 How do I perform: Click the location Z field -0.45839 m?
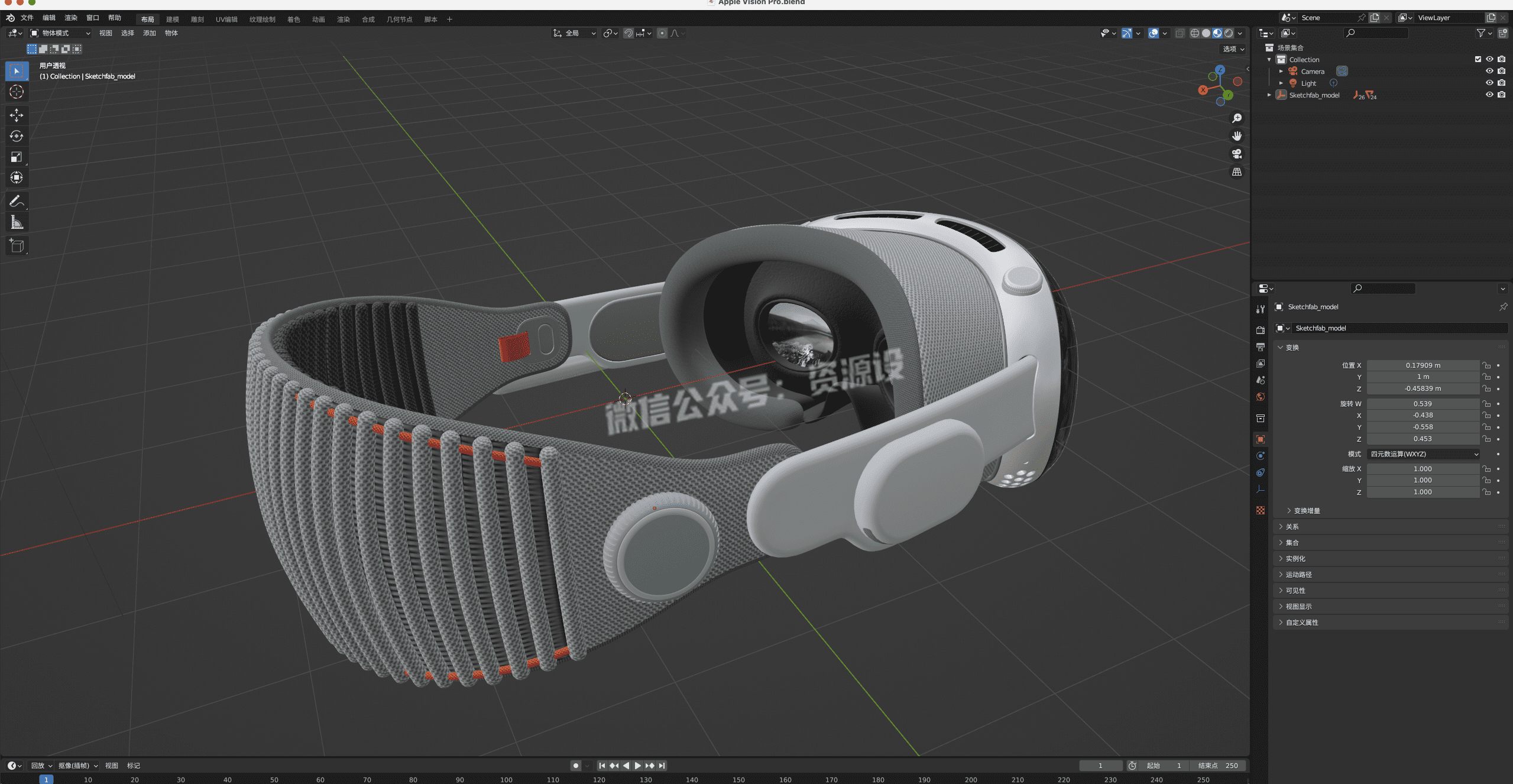1423,388
